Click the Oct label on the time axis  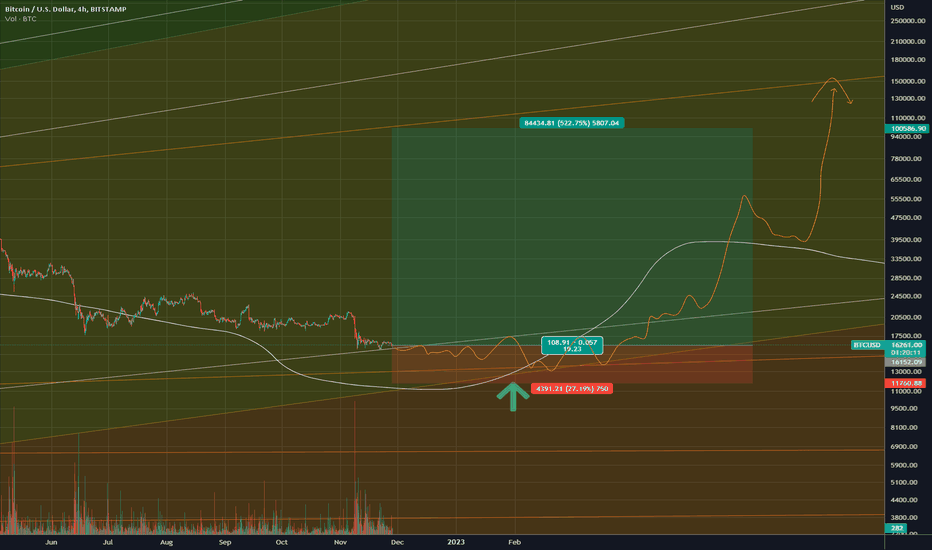[282, 542]
